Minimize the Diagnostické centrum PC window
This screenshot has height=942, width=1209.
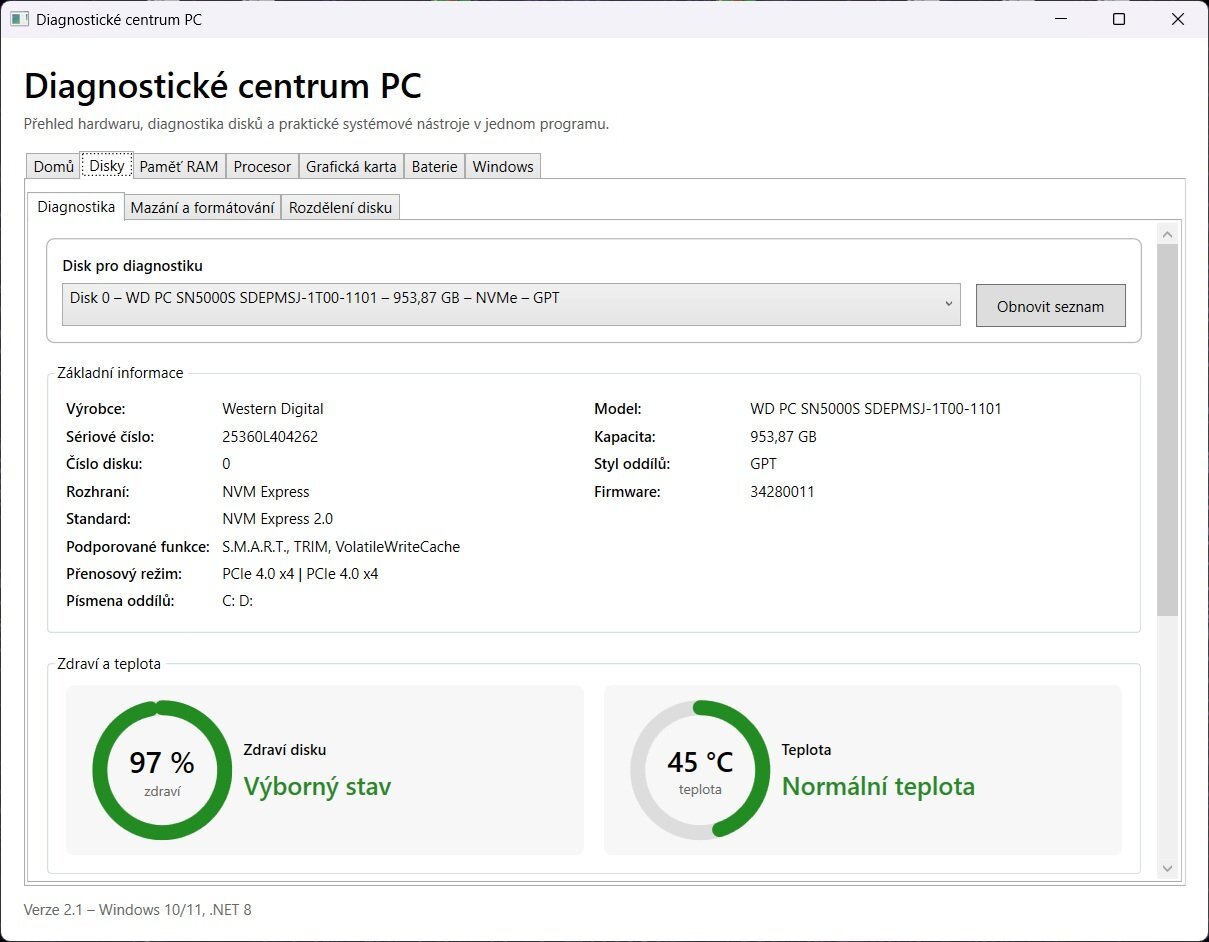1062,19
